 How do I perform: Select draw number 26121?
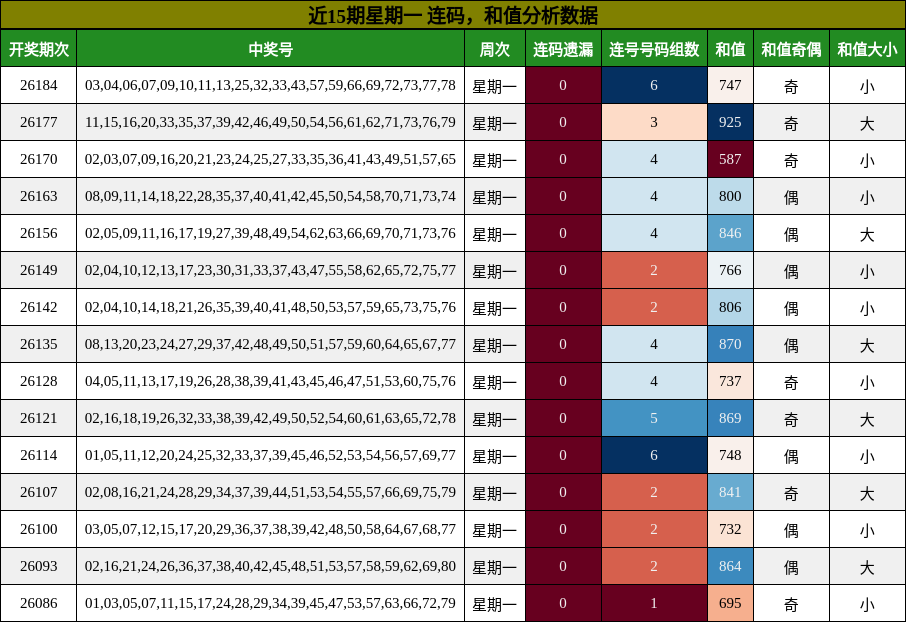click(x=39, y=419)
